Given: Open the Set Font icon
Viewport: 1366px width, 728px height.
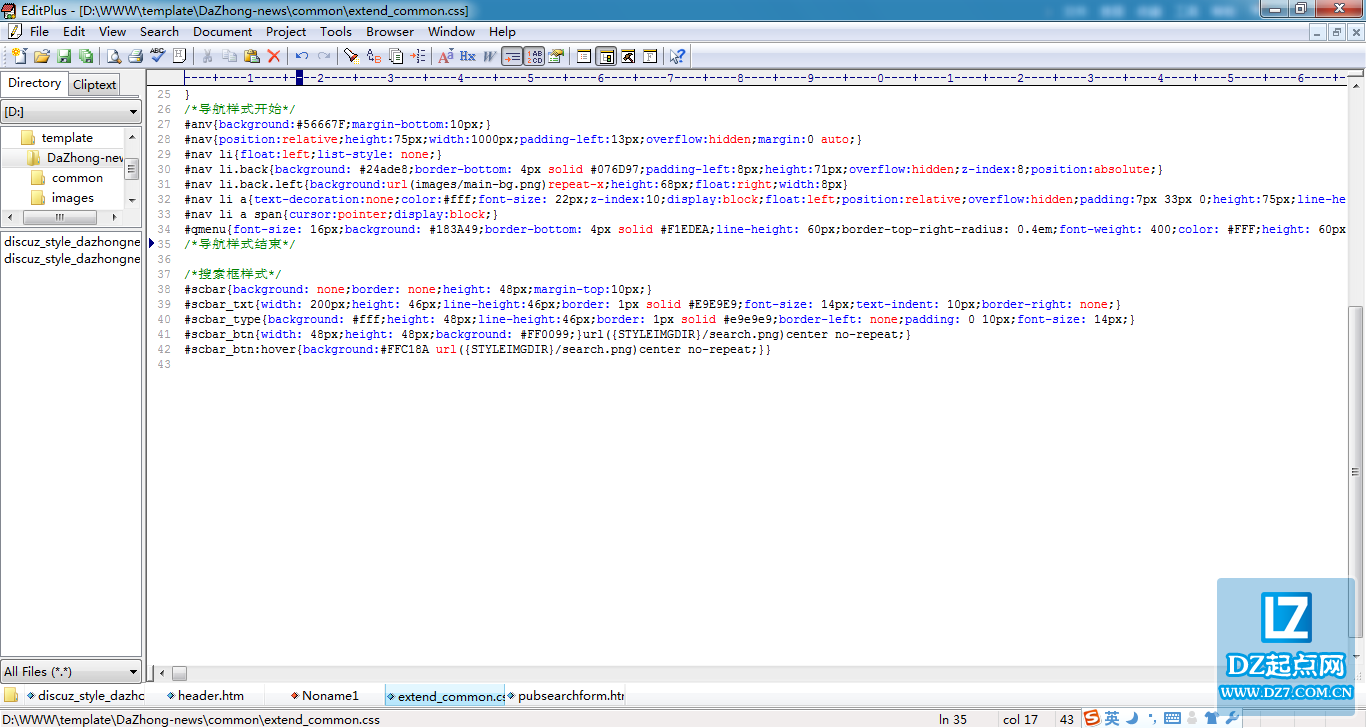Looking at the screenshot, I should click(446, 56).
